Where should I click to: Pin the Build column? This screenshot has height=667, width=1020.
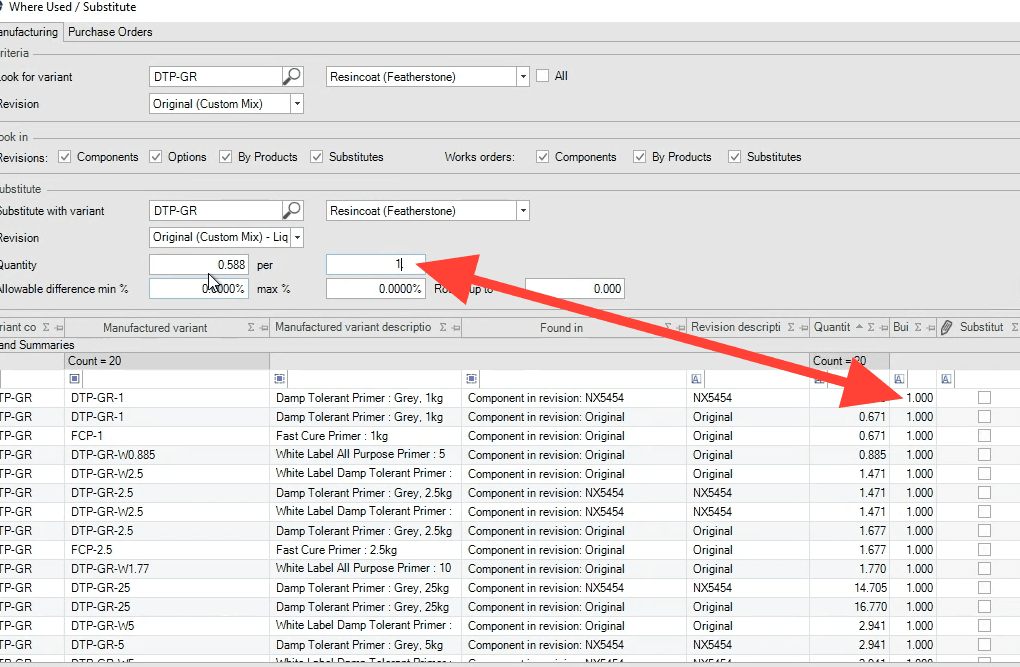tap(930, 328)
